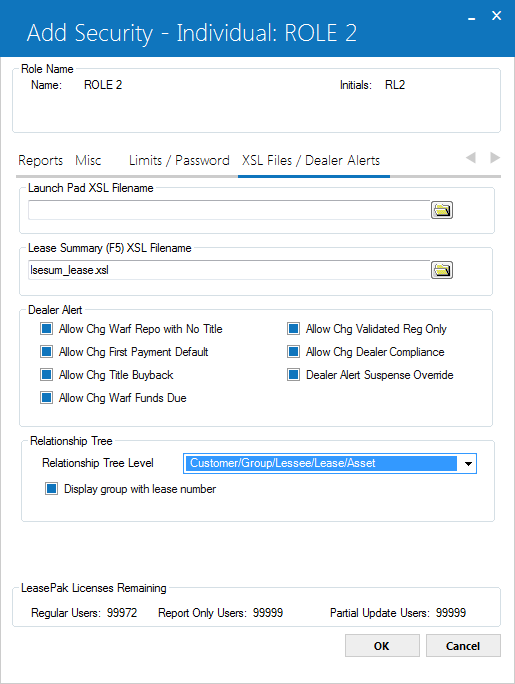The image size is (515, 684).
Task: Uncheck Display group with lease number
Action: [51, 489]
